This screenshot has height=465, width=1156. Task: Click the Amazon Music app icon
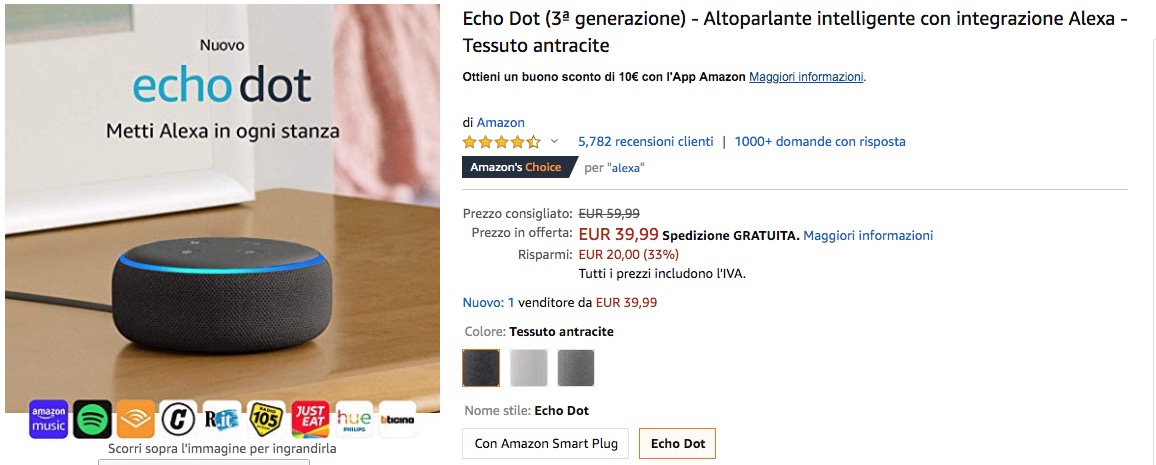pos(48,419)
